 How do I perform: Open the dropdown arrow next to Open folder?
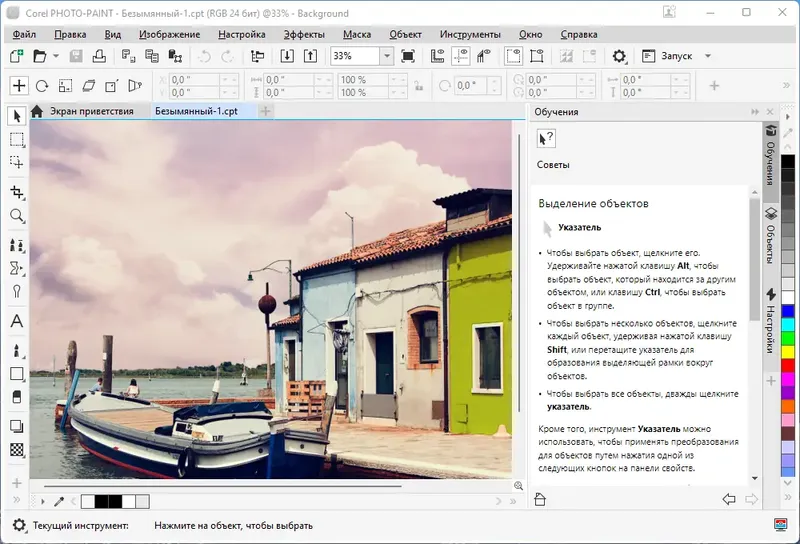[56, 56]
